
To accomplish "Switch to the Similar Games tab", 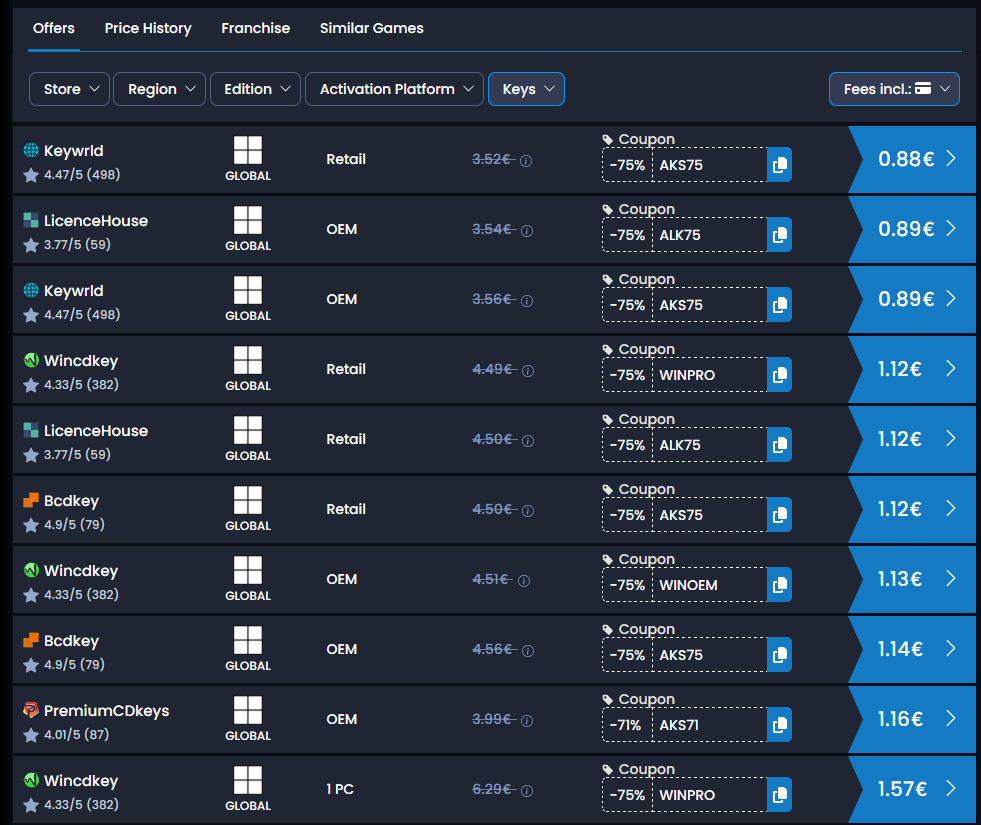I will point(372,28).
